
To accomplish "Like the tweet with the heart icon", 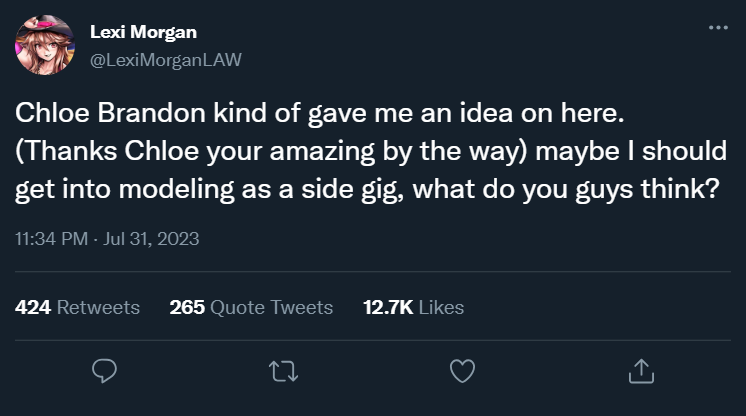I will tap(460, 371).
